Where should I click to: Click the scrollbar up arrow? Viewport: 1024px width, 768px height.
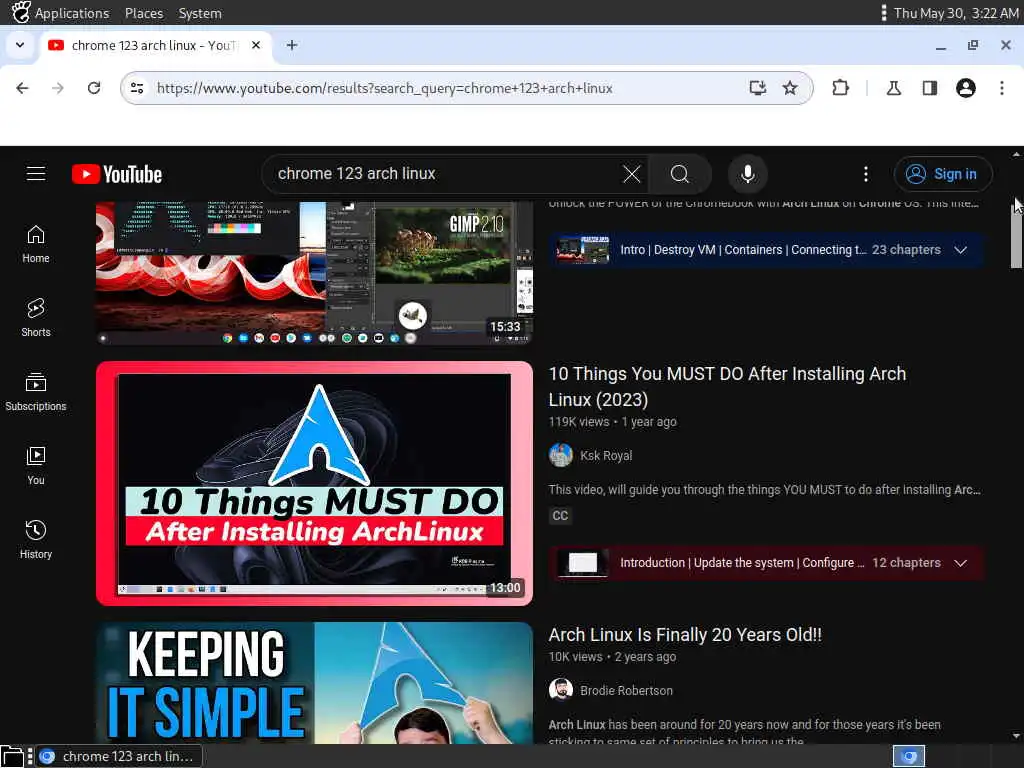coord(1016,155)
